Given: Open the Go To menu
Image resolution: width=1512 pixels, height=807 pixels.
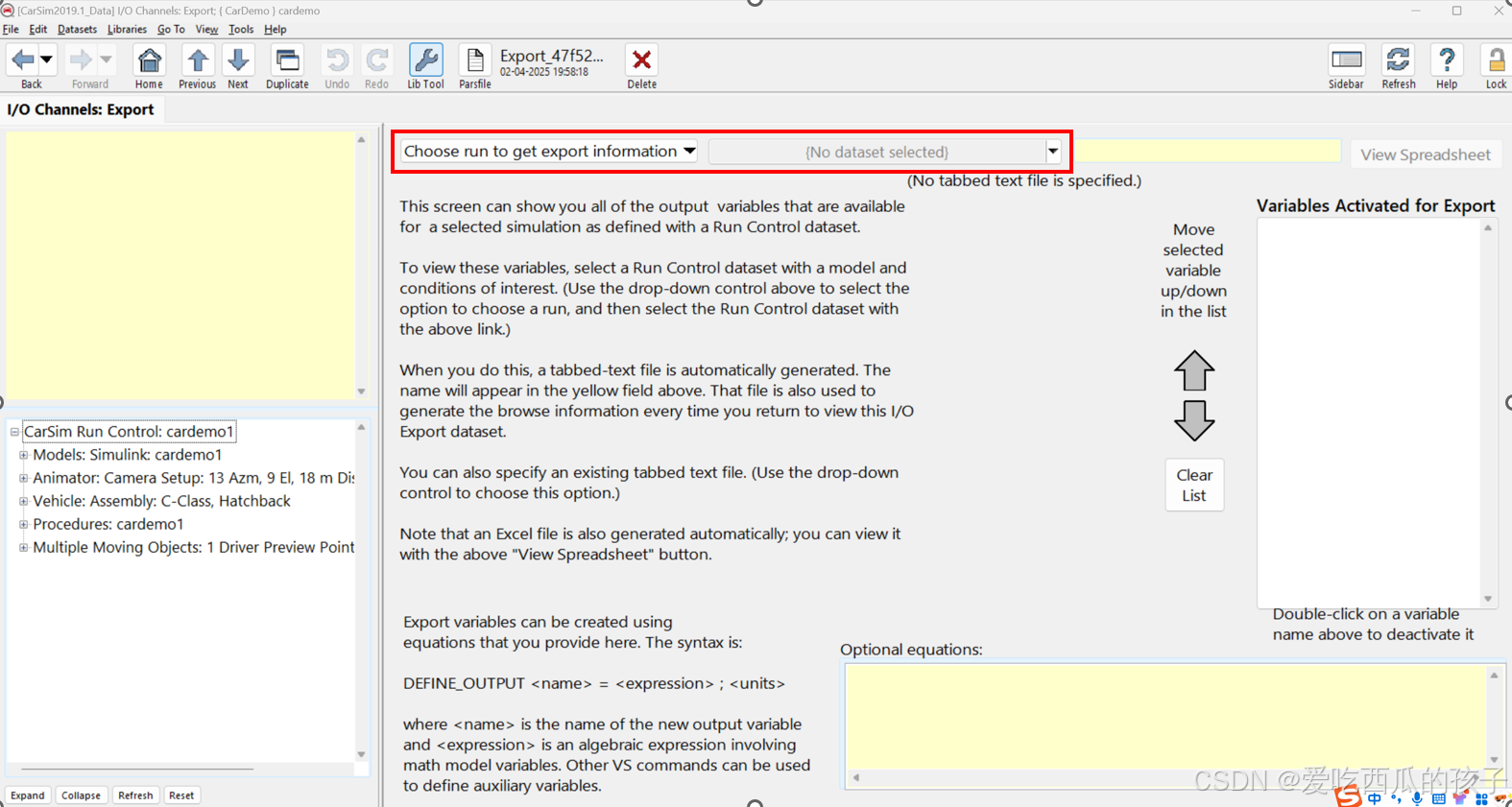Looking at the screenshot, I should pyautogui.click(x=171, y=30).
